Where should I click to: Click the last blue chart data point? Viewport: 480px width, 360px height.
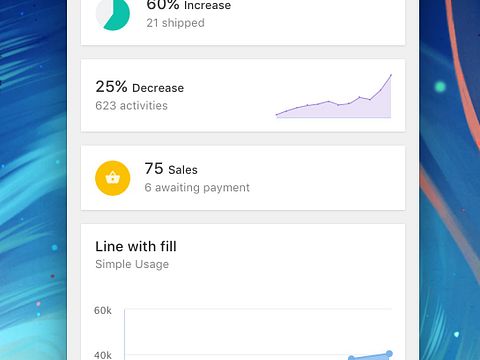click(389, 354)
